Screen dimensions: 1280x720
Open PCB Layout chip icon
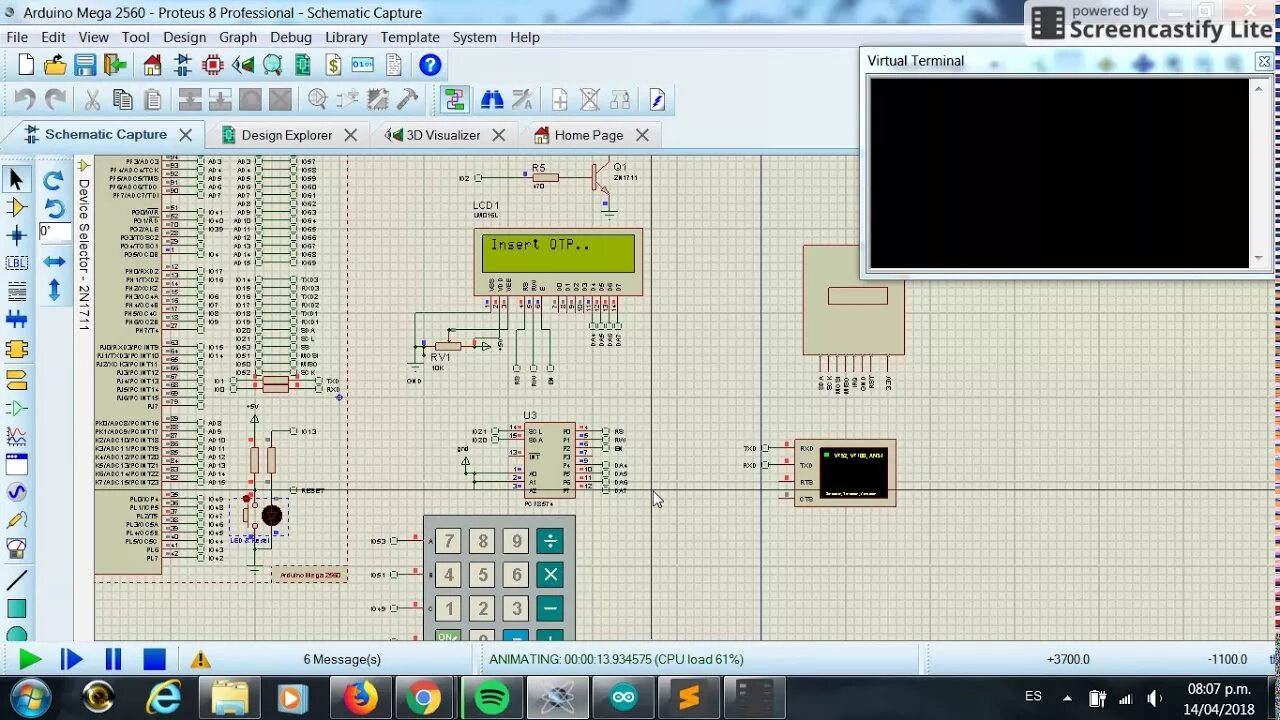click(x=212, y=66)
